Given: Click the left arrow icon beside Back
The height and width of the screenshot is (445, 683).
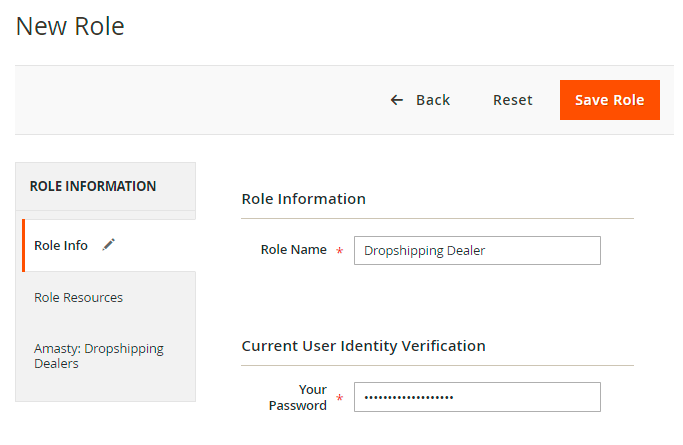Looking at the screenshot, I should click(397, 100).
